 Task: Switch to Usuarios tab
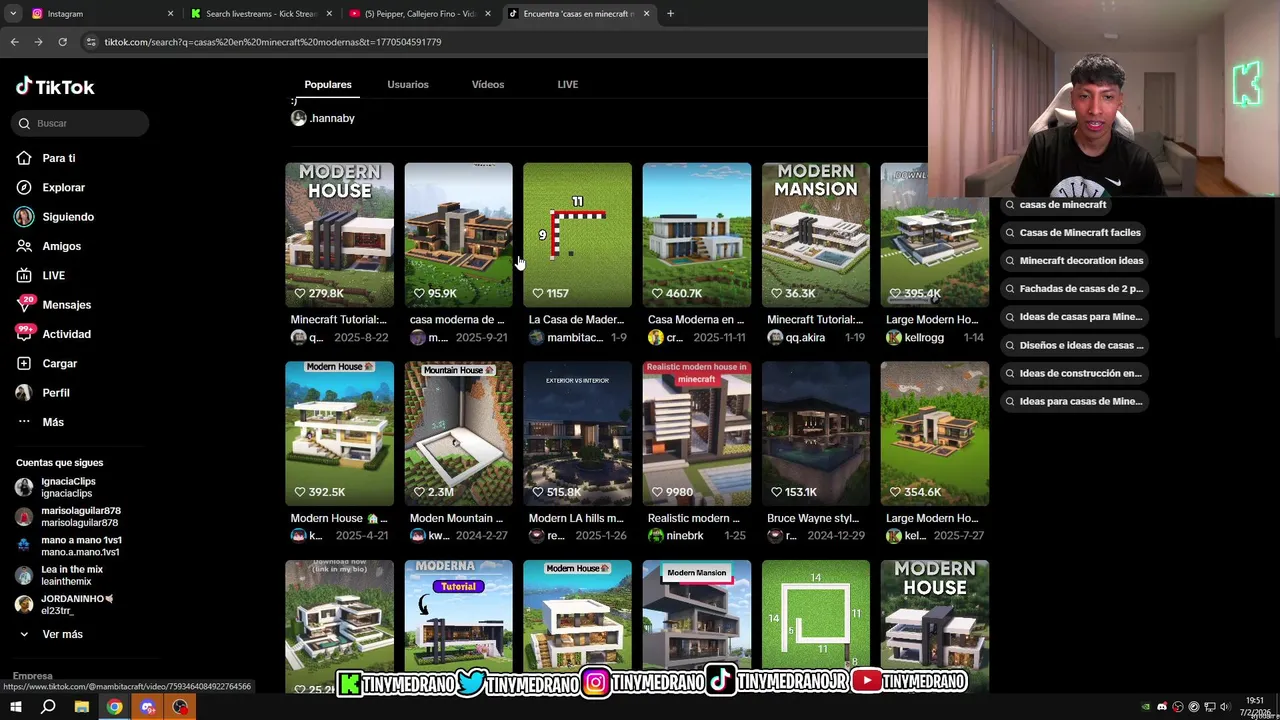coord(408,85)
